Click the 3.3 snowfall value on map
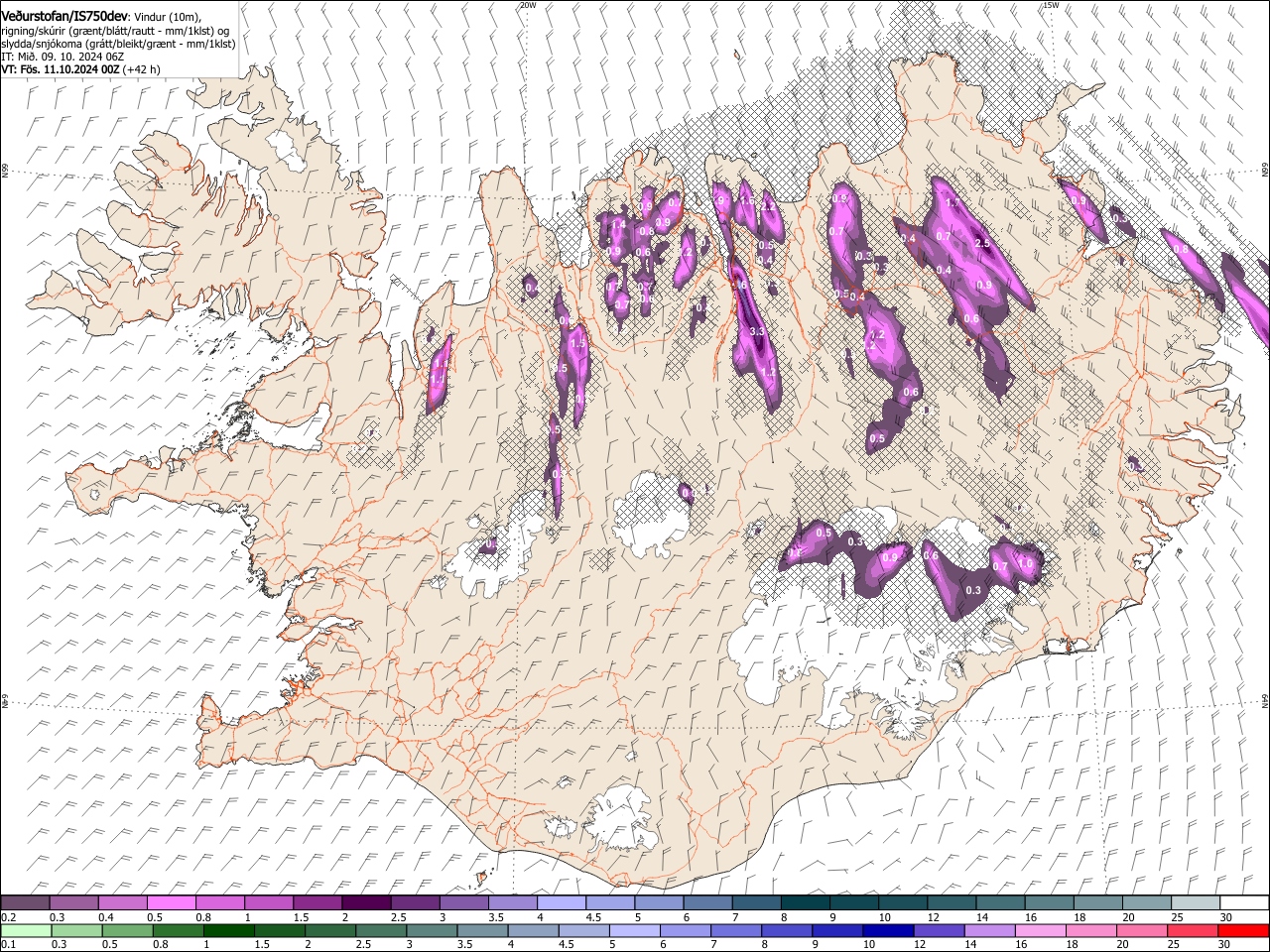The image size is (1270, 952). [x=757, y=331]
